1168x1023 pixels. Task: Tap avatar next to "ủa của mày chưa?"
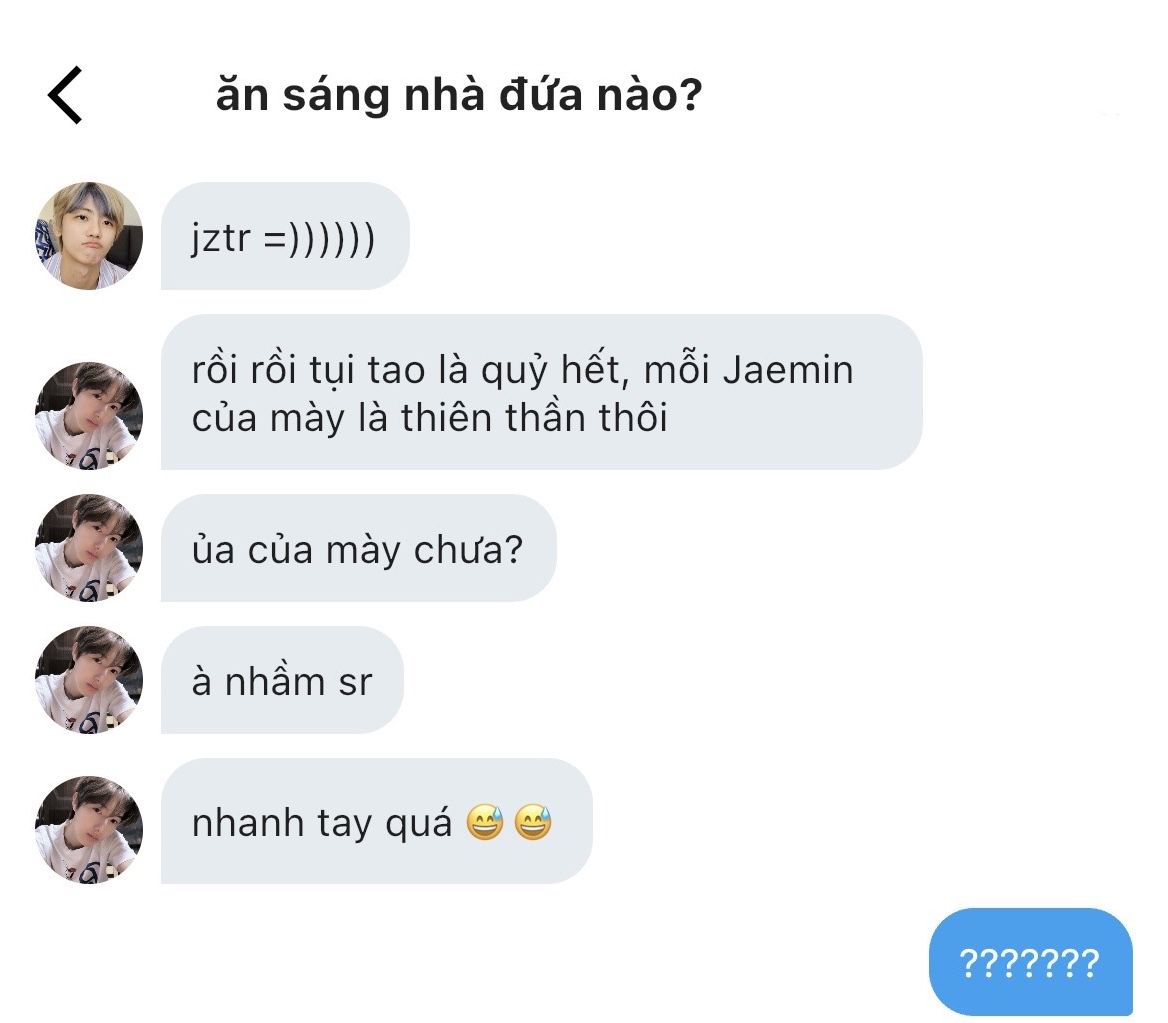click(x=89, y=548)
